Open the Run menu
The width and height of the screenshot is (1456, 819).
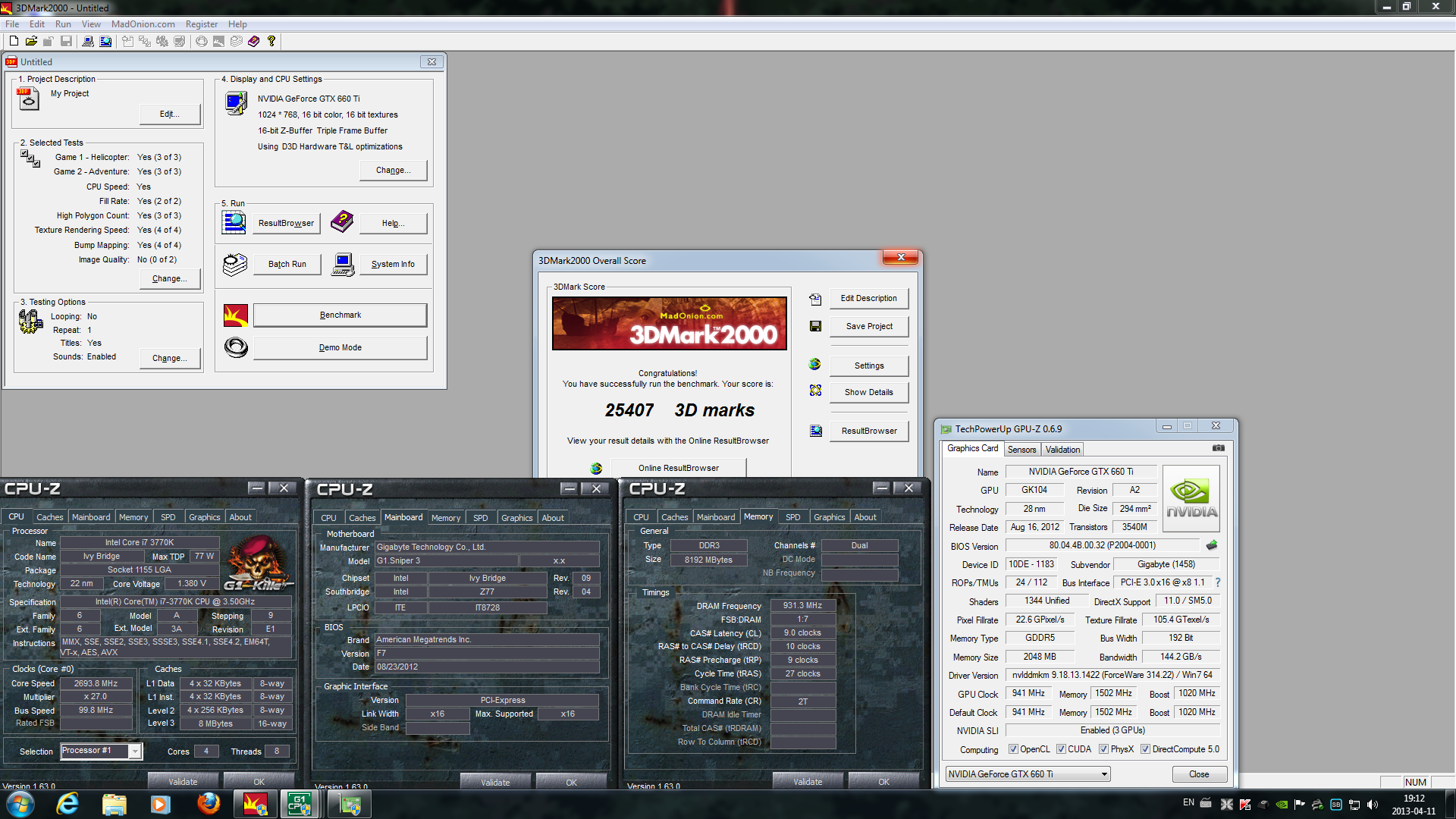(63, 24)
